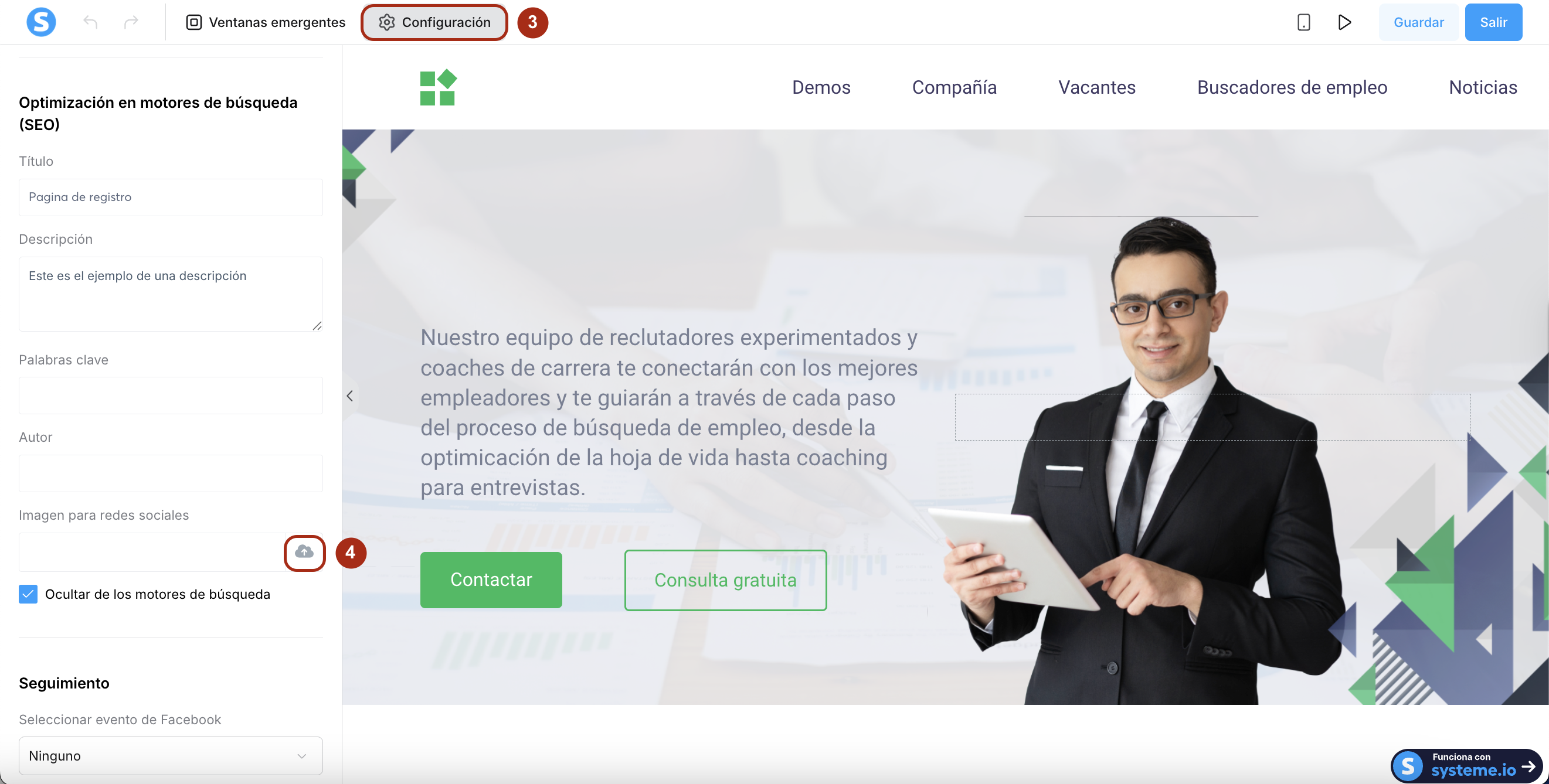Screen dimensions: 1549x784
Task: Redo the last undone change
Action: (x=131, y=22)
